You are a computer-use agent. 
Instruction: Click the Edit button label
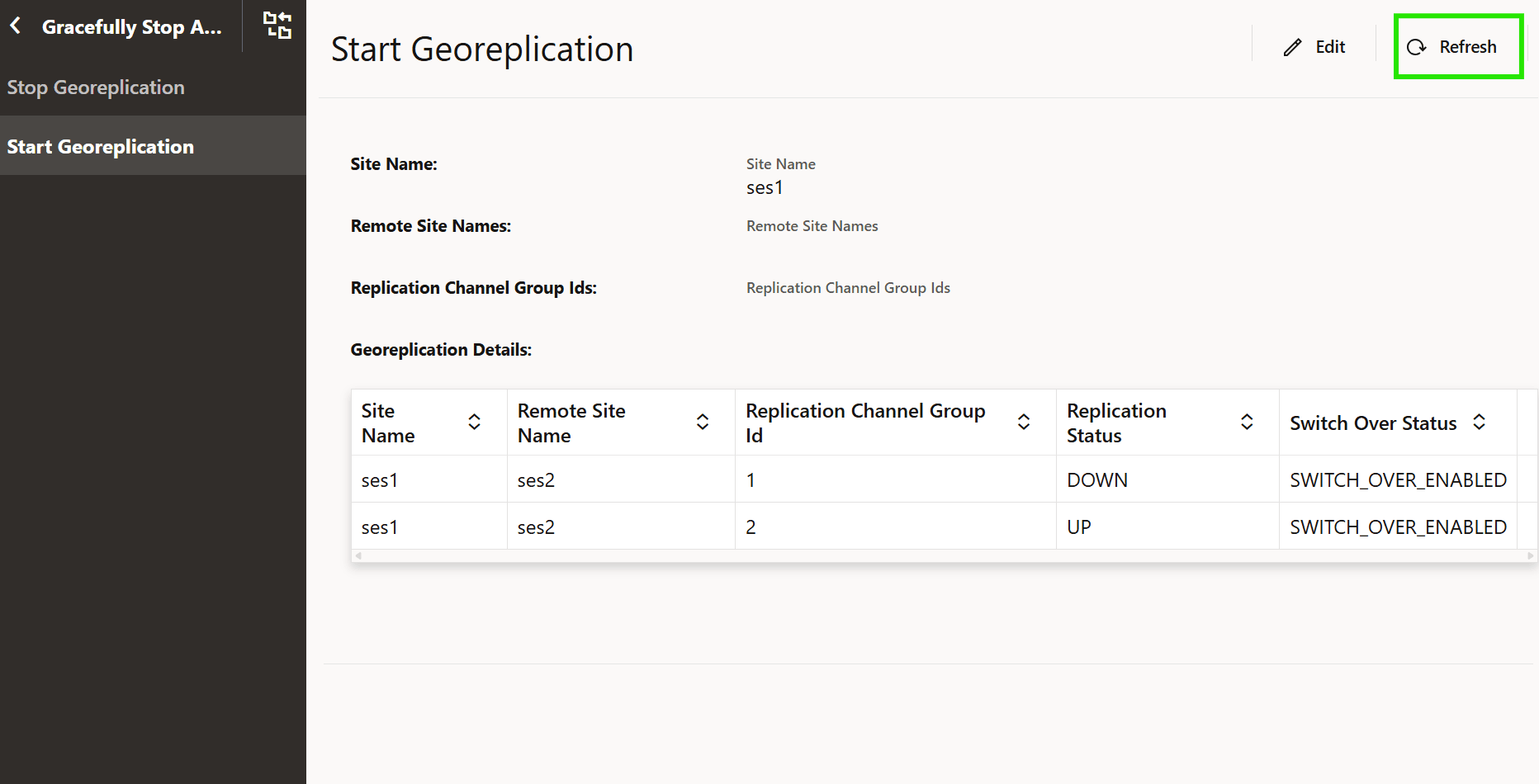[x=1330, y=47]
